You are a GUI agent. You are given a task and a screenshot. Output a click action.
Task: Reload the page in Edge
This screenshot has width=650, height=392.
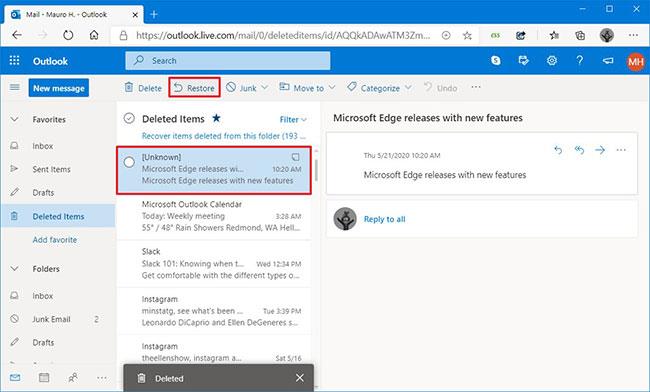point(68,35)
